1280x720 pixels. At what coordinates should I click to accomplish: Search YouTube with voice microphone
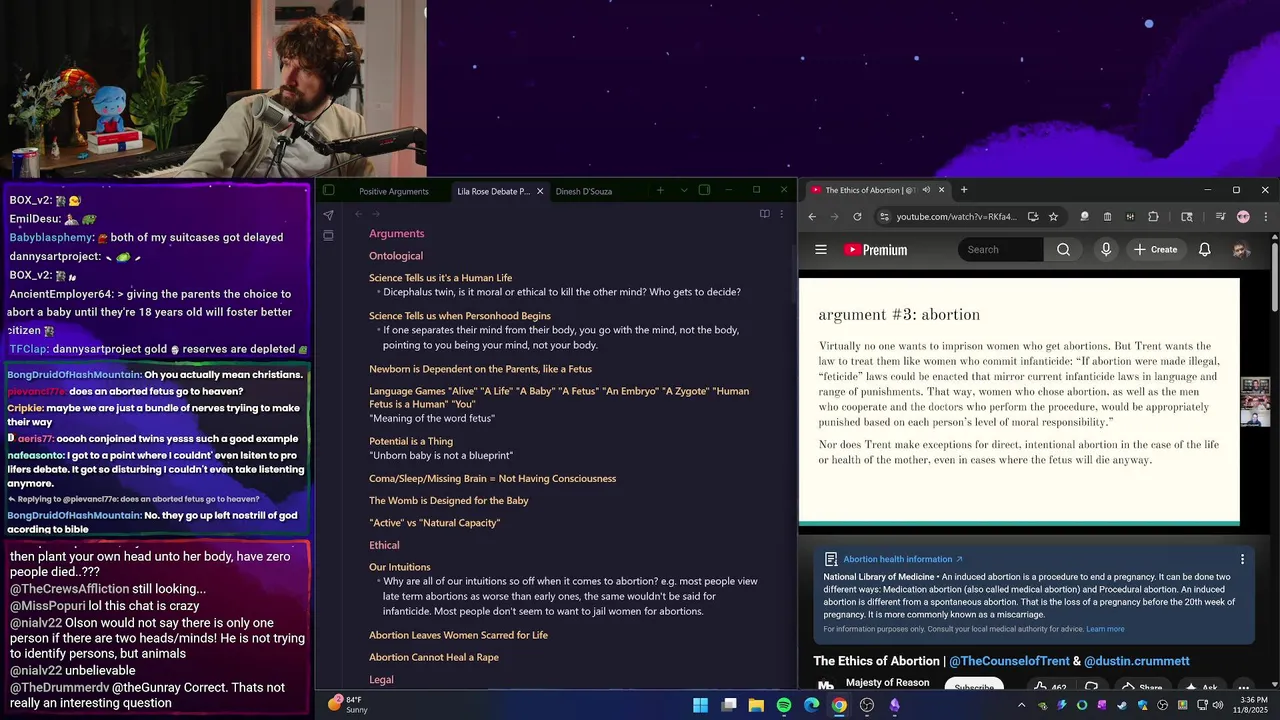pos(1106,250)
